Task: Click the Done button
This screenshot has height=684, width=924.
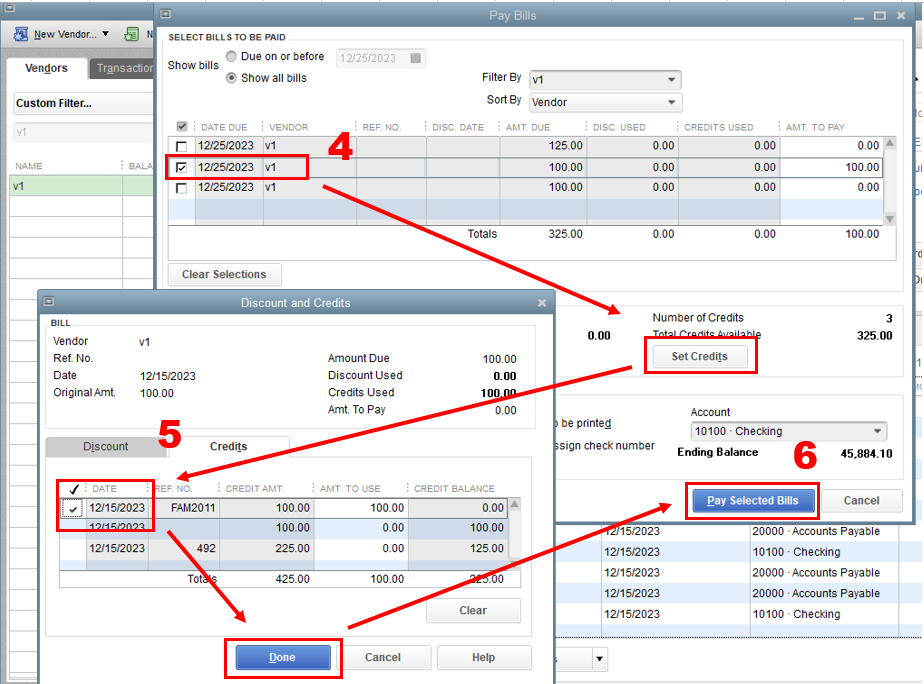Action: click(x=283, y=657)
